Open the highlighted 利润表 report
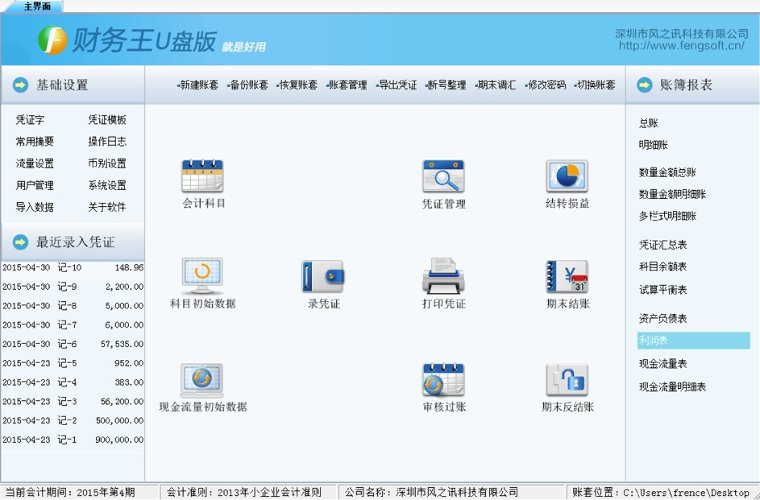 (694, 340)
